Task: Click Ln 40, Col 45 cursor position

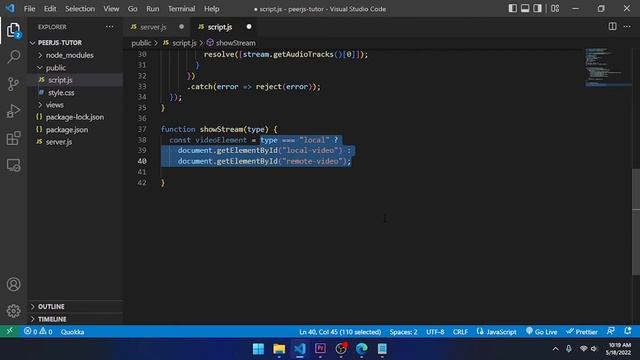Action: pos(340,332)
